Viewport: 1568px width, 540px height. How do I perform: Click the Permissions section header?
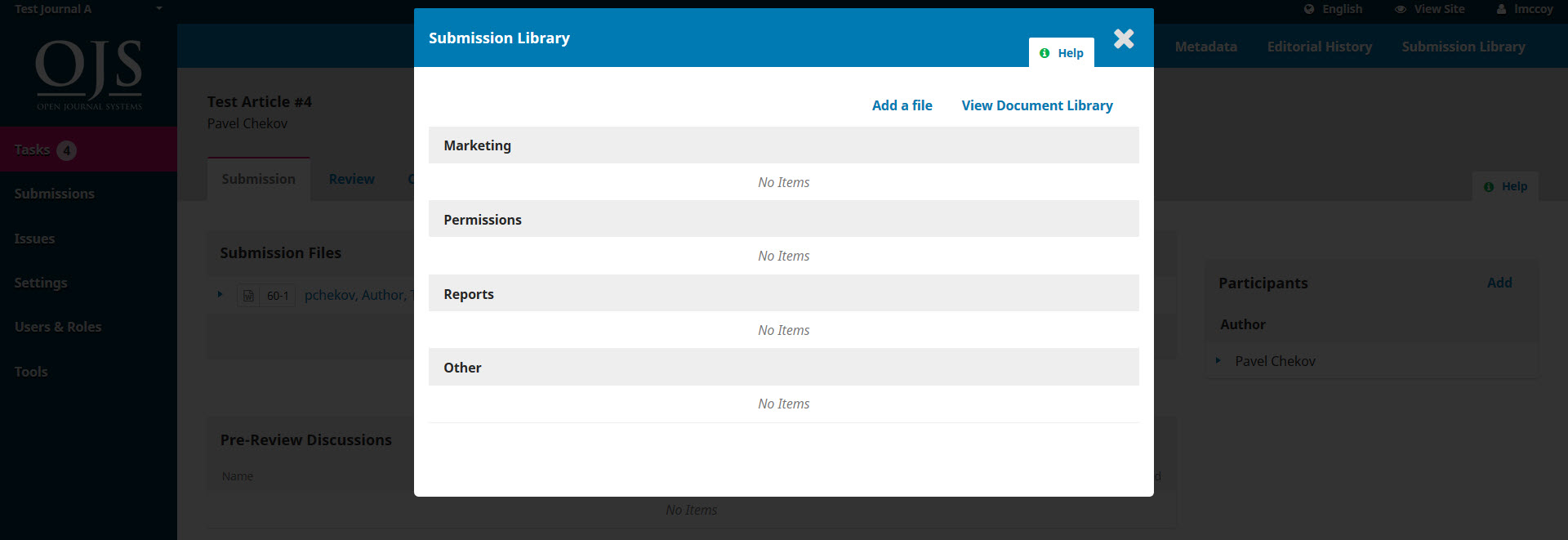tap(784, 219)
